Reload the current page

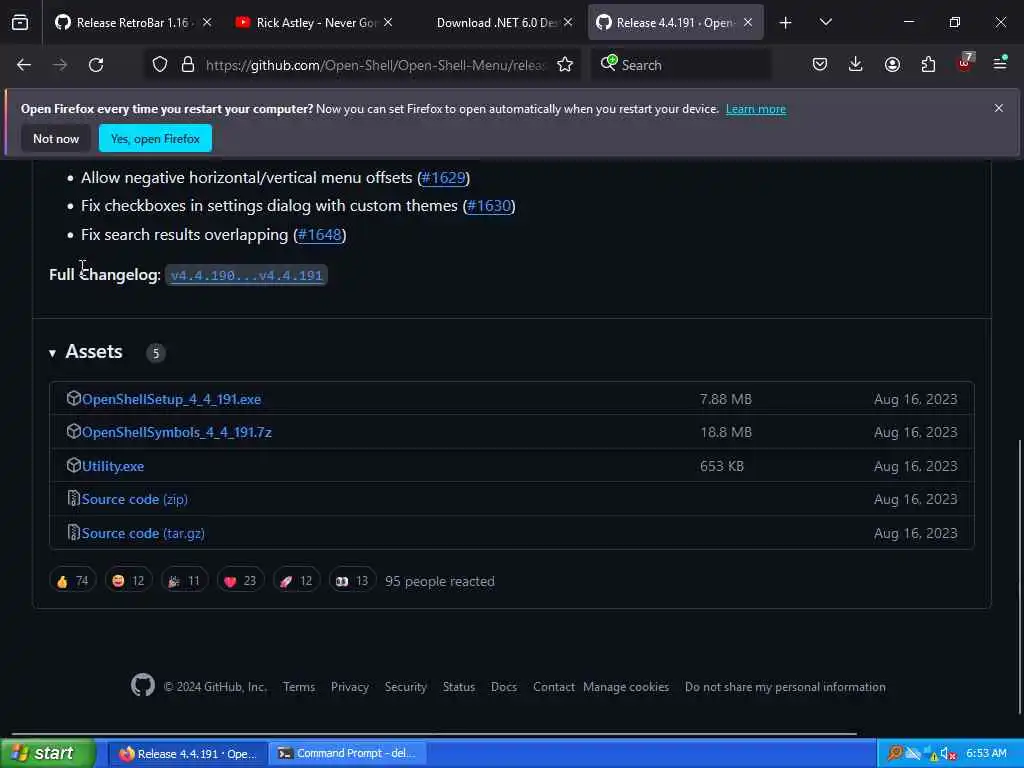[x=96, y=65]
